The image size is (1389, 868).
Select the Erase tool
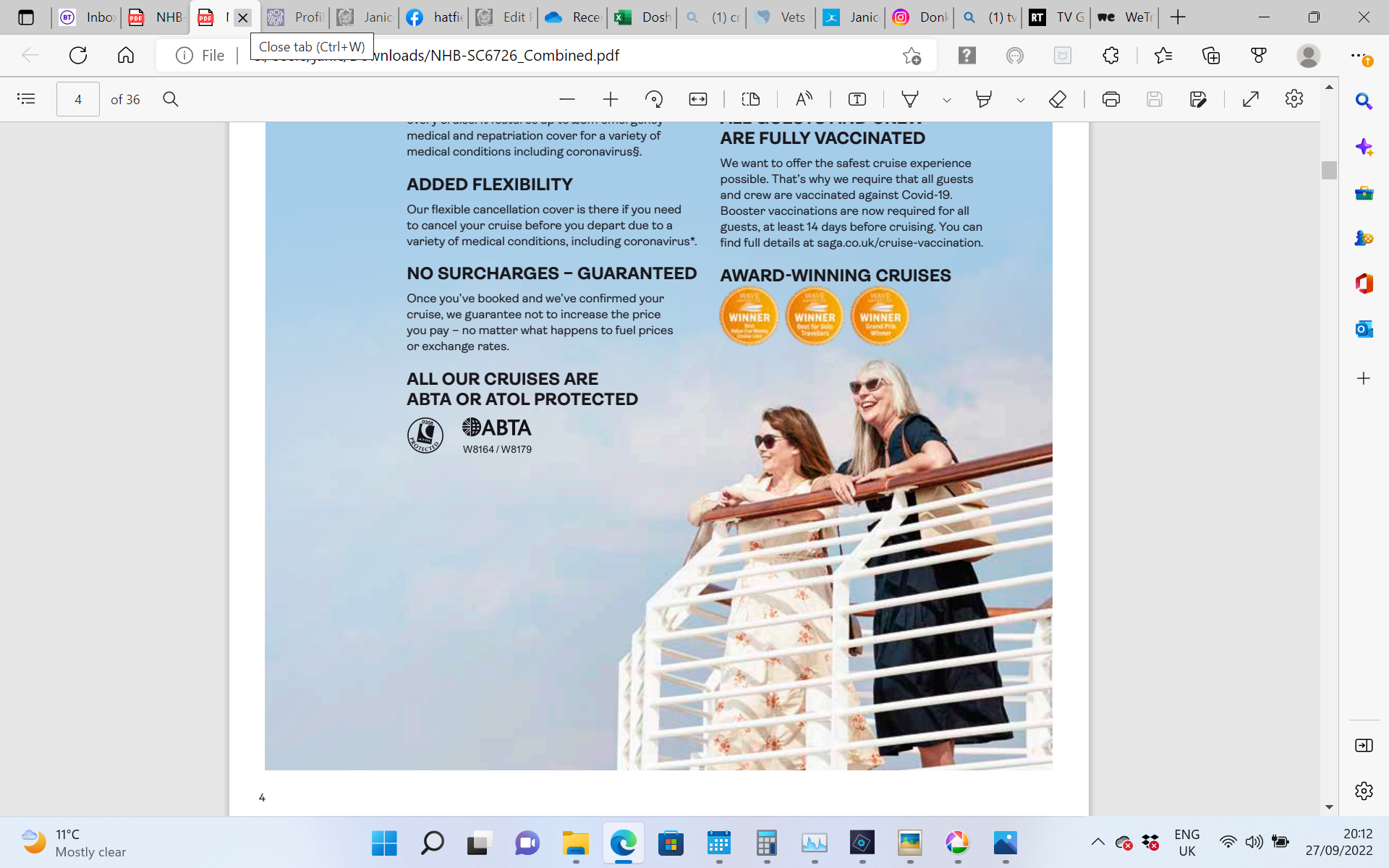[x=1058, y=99]
